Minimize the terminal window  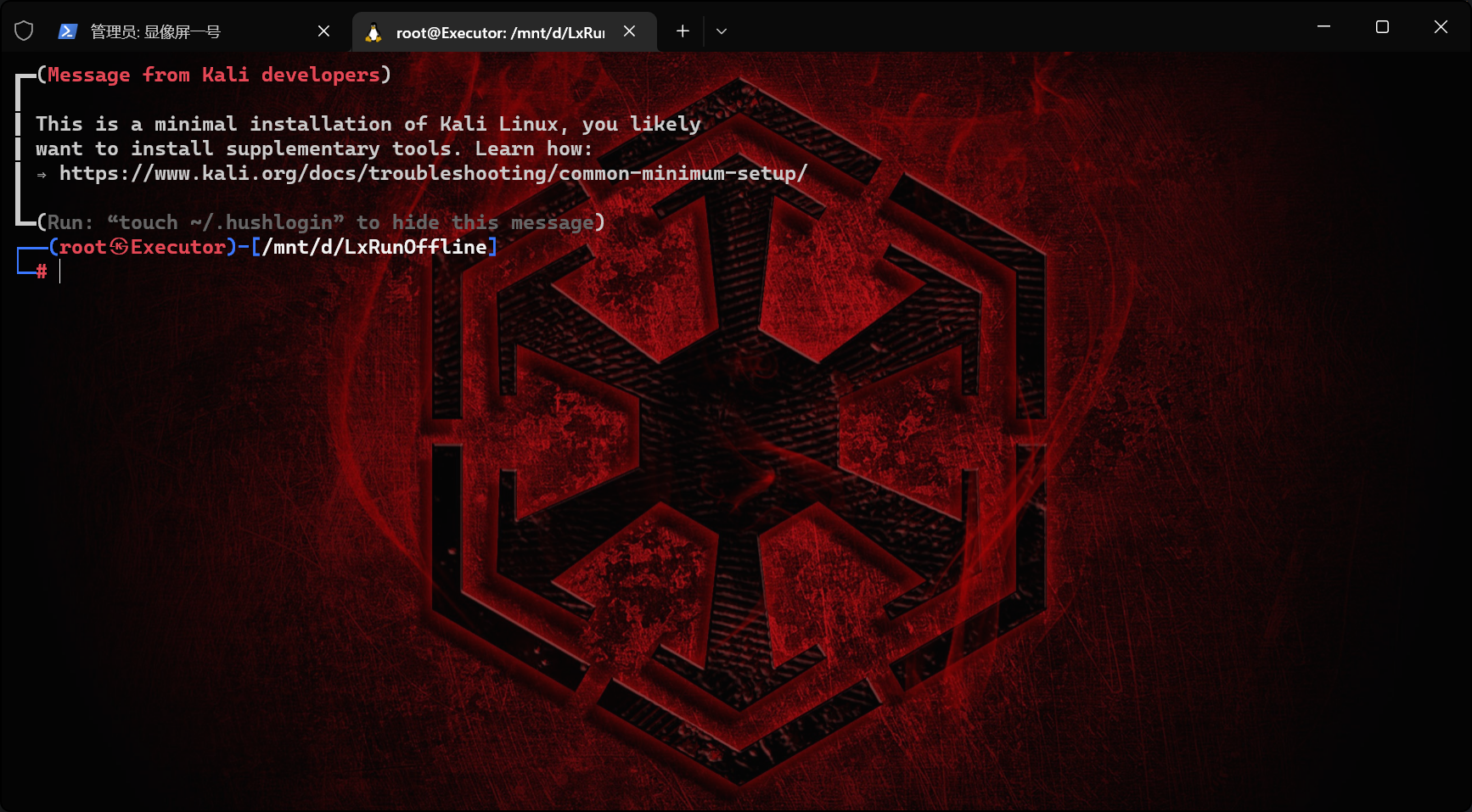(x=1323, y=27)
